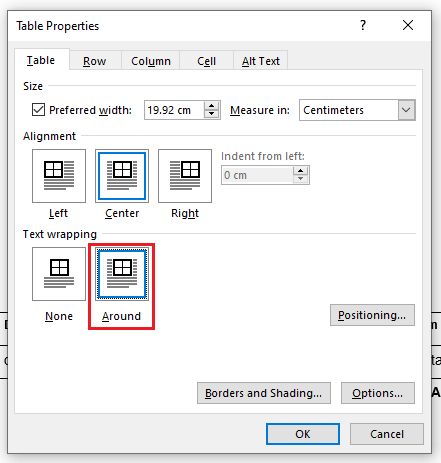This screenshot has height=463, width=441.
Task: Choose Center alignment icon
Action: coord(122,176)
